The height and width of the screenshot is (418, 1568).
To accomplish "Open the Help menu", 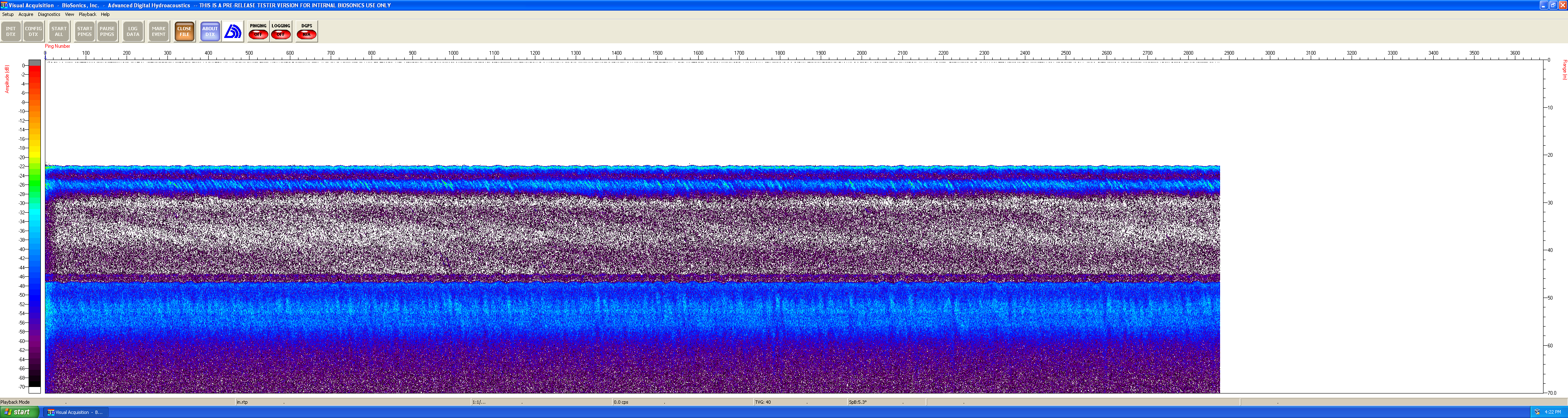I will (x=105, y=15).
